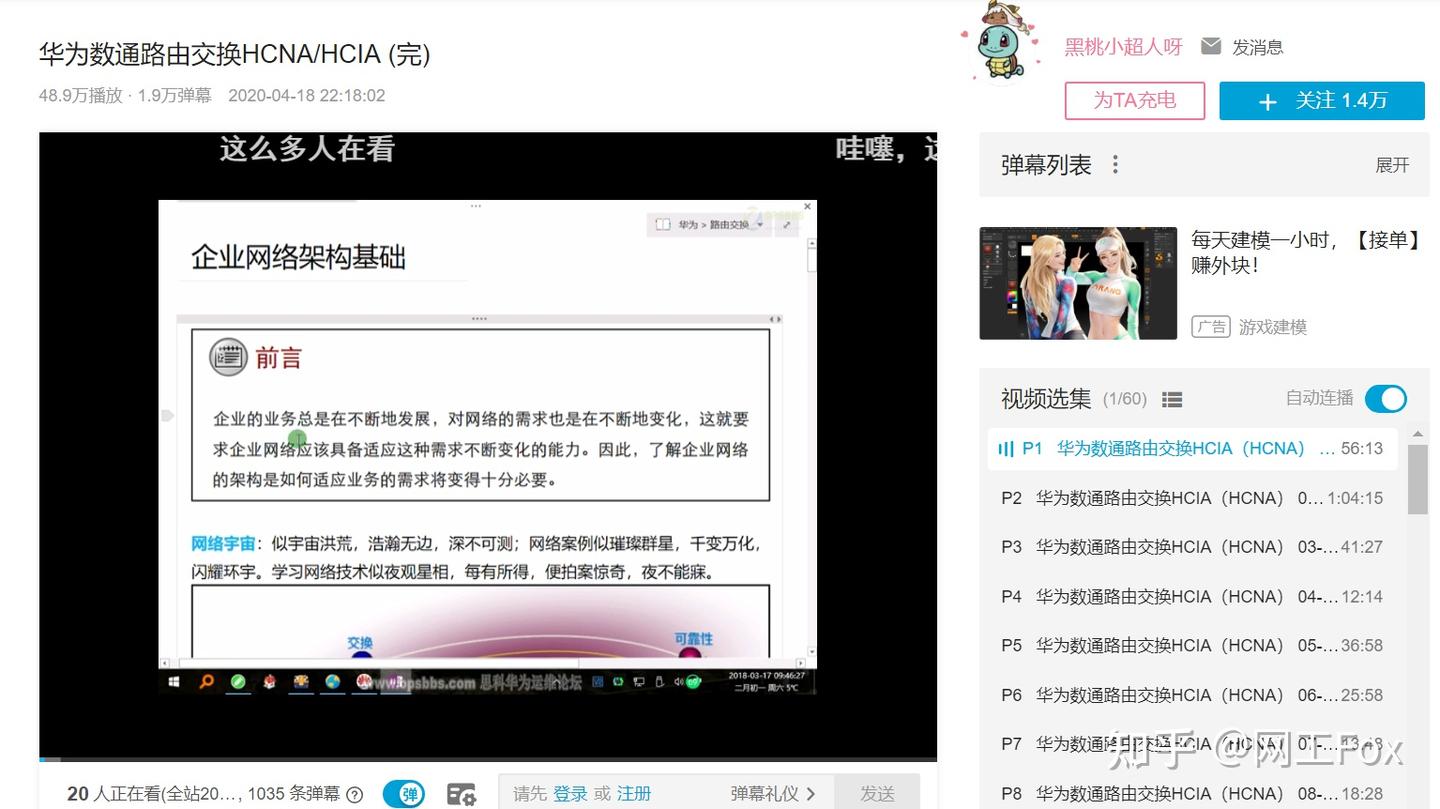The width and height of the screenshot is (1440, 809).
Task: Click the 为TA充电 charge button
Action: pyautogui.click(x=1135, y=100)
